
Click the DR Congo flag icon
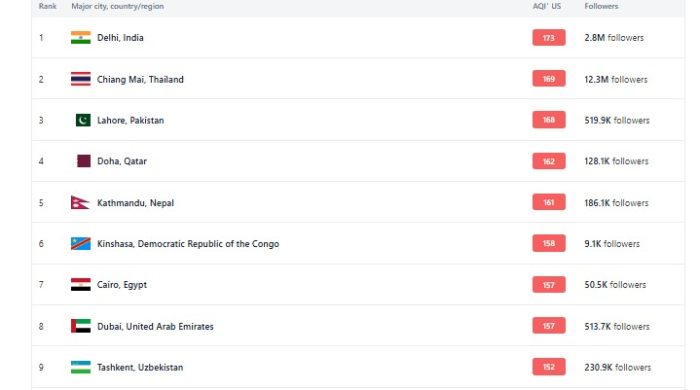tap(80, 244)
